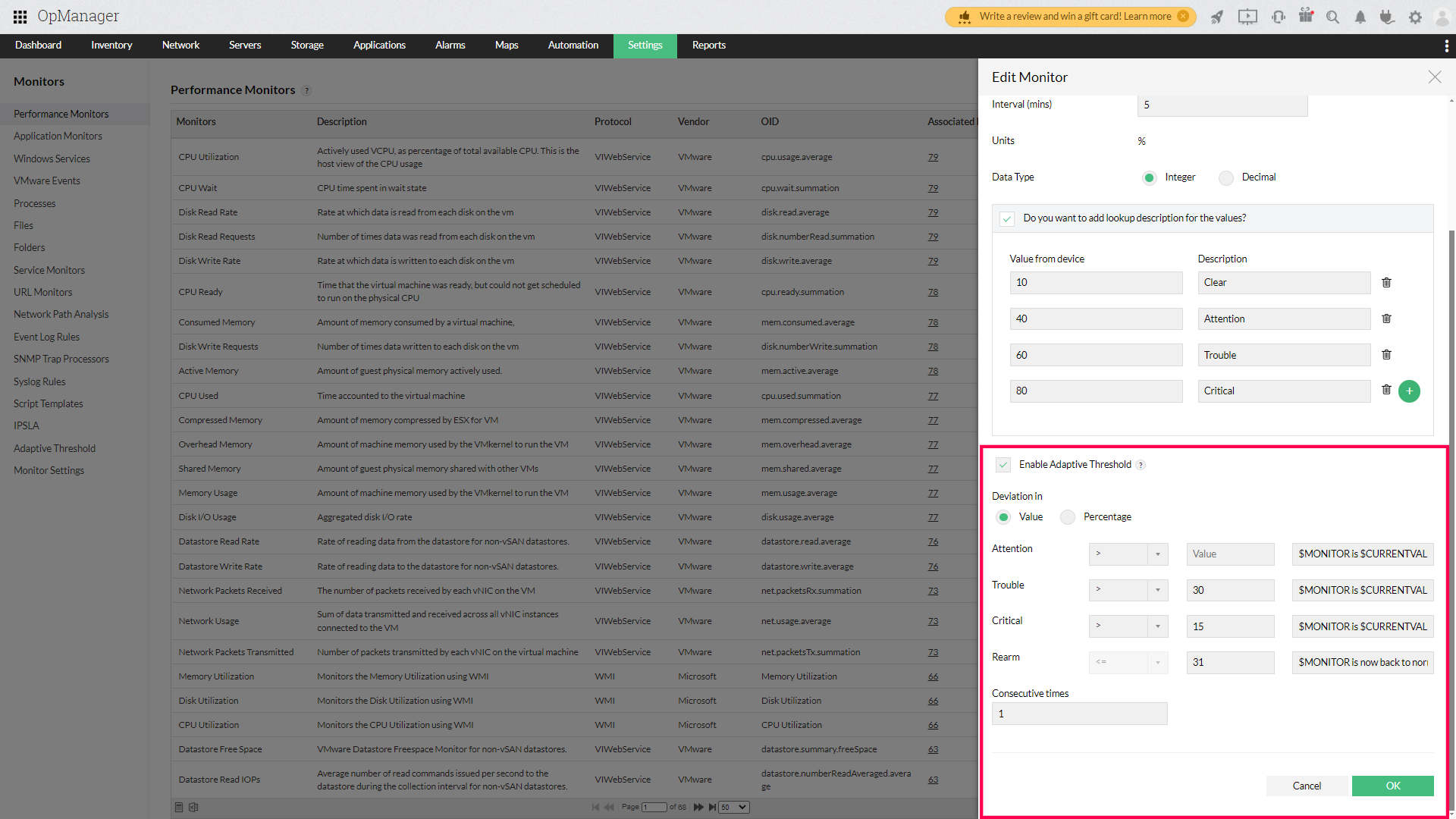Screen dimensions: 1456x819
Task: Click the Cancel button
Action: point(1307,786)
